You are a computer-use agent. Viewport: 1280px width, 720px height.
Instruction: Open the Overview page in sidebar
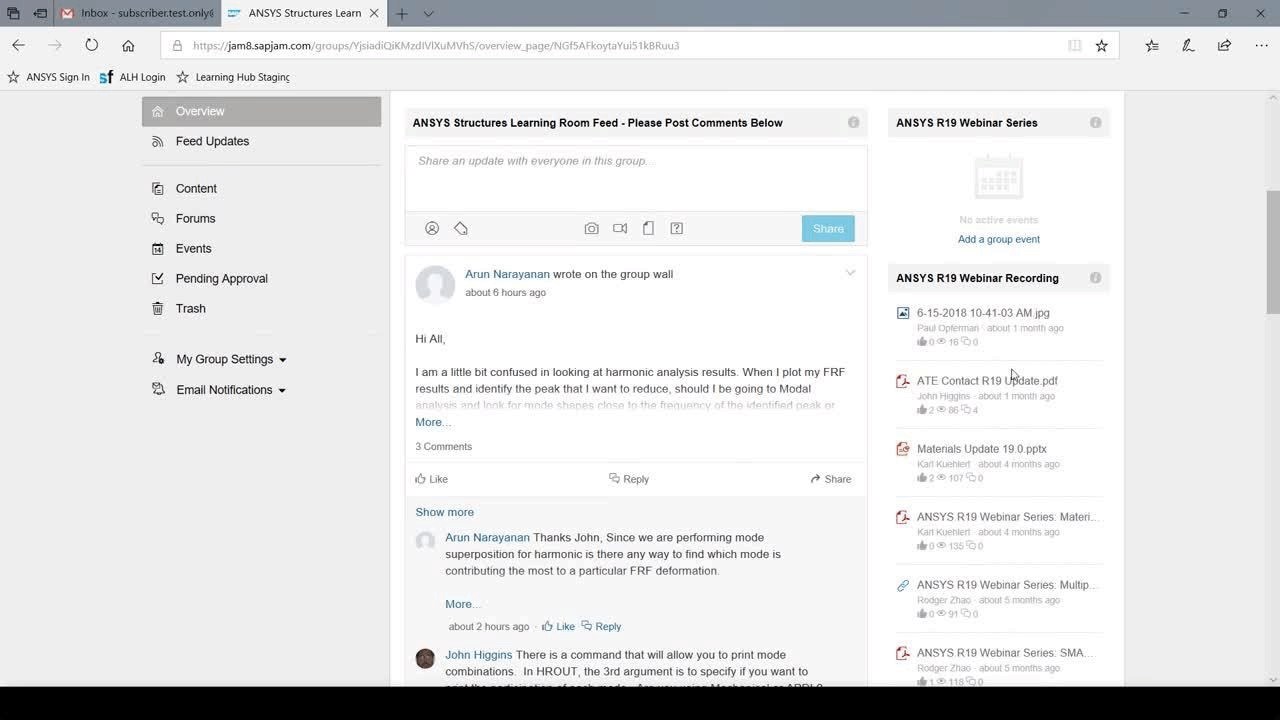point(261,111)
